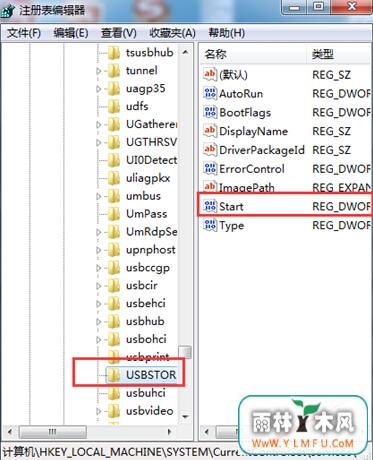Click the (默认) string value icon
The width and height of the screenshot is (373, 460).
[210, 74]
